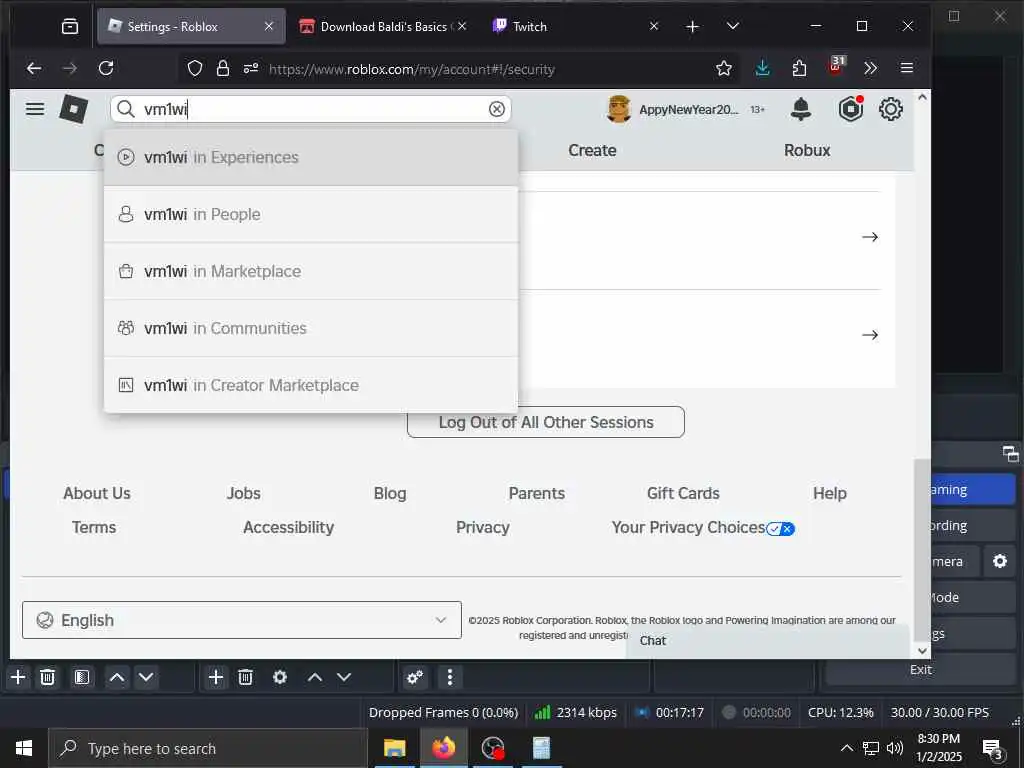The height and width of the screenshot is (768, 1024).
Task: Open the Accessibility footer link
Action: [x=288, y=528]
